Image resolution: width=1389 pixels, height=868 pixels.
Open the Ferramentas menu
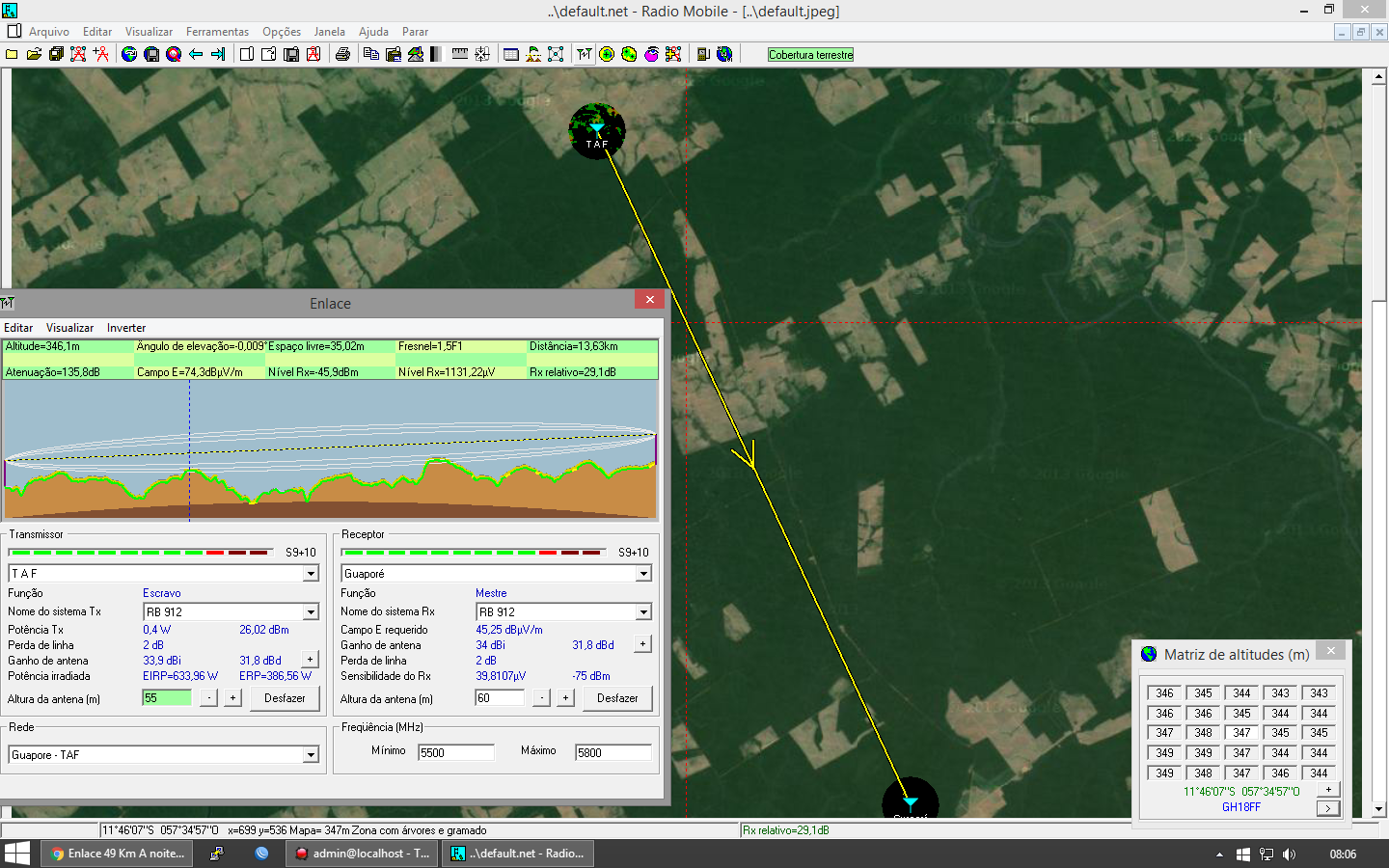click(x=217, y=32)
